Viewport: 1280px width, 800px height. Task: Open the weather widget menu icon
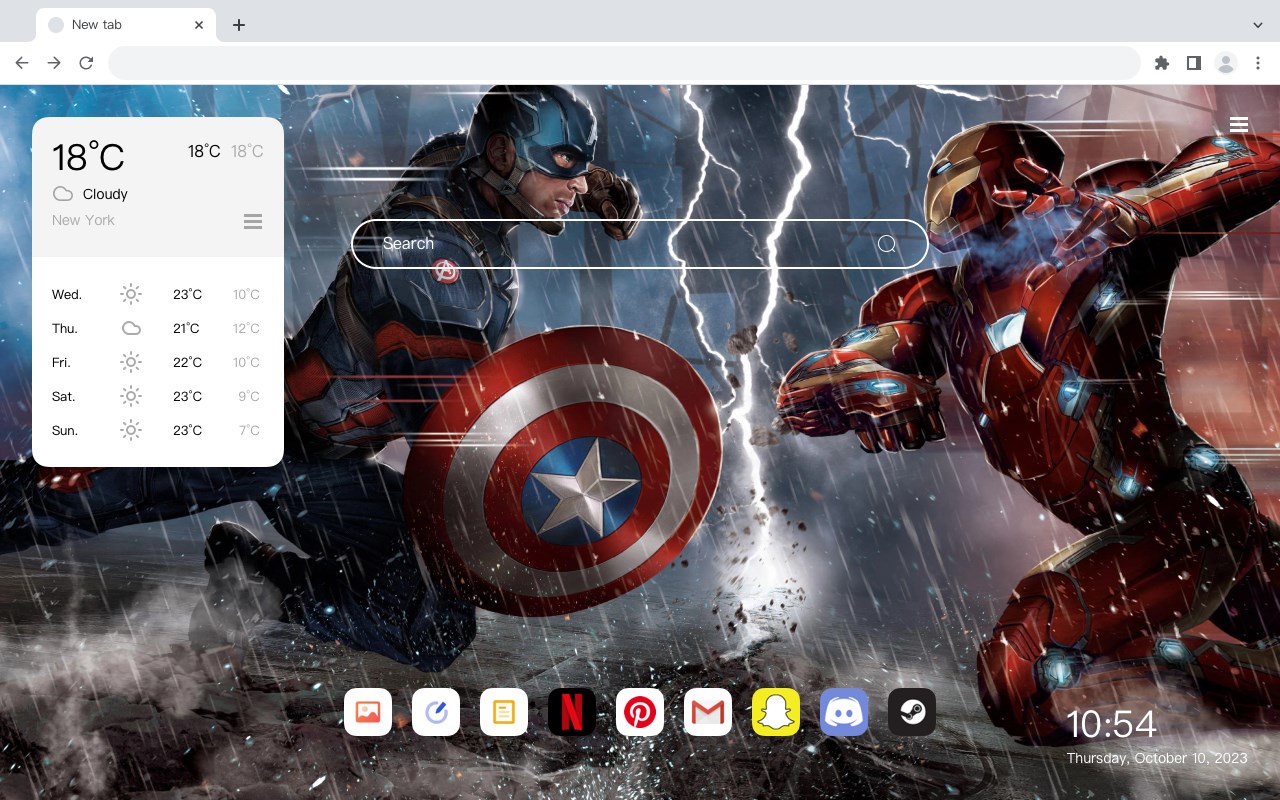(253, 221)
